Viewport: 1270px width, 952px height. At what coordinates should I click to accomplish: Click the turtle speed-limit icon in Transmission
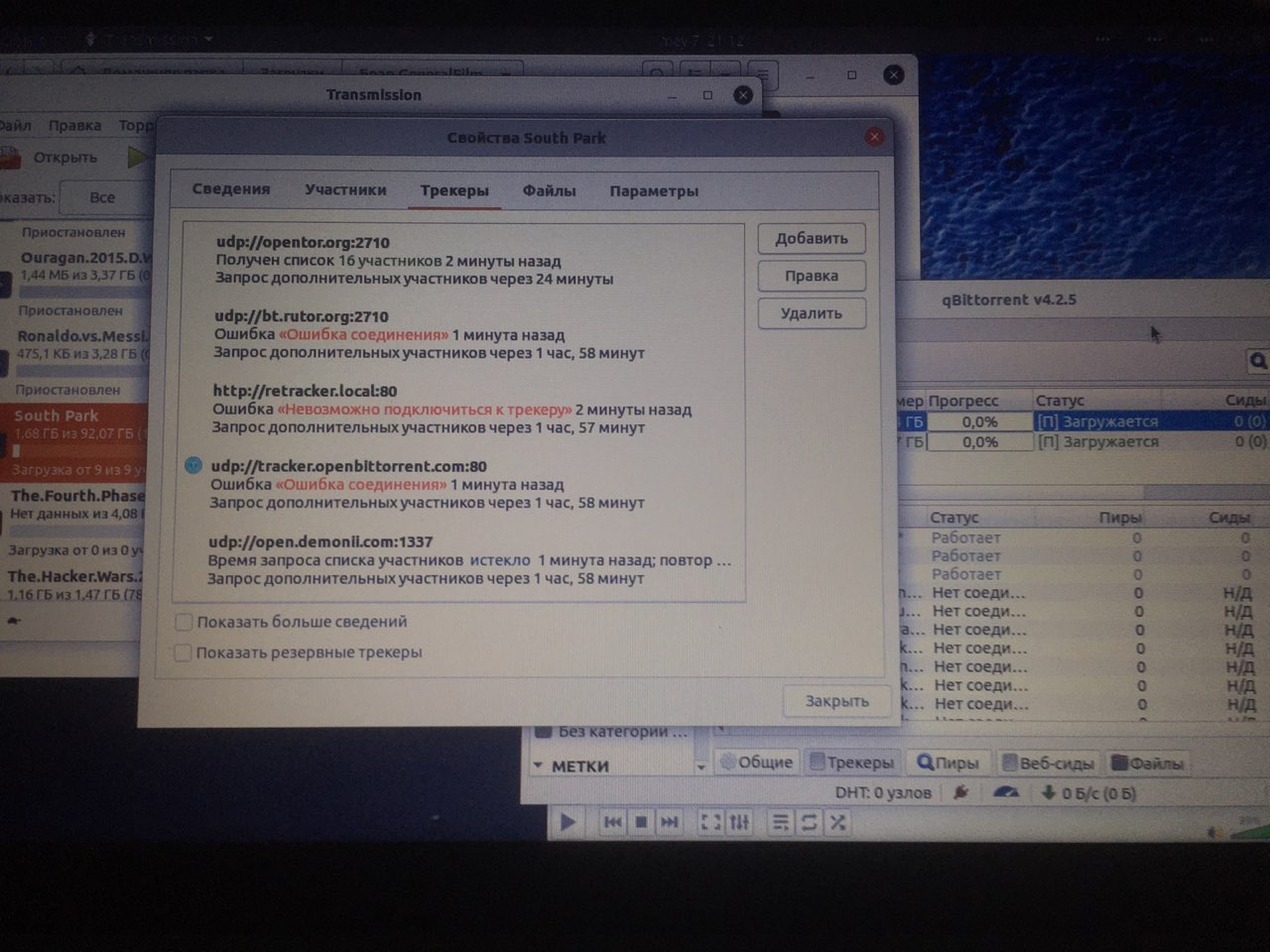pyautogui.click(x=13, y=622)
